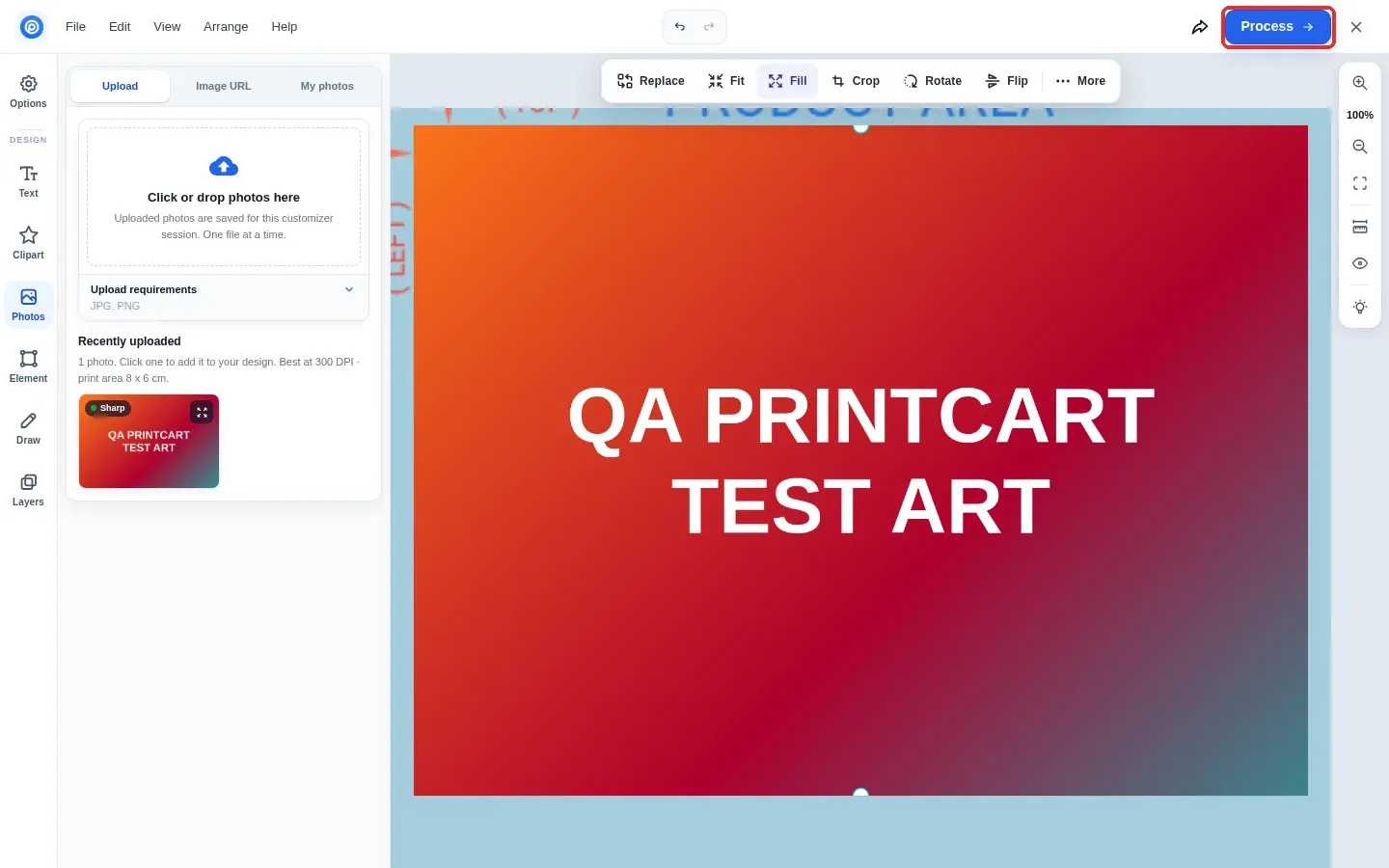Flip the selected image
This screenshot has height=868, width=1389.
coord(1007,81)
